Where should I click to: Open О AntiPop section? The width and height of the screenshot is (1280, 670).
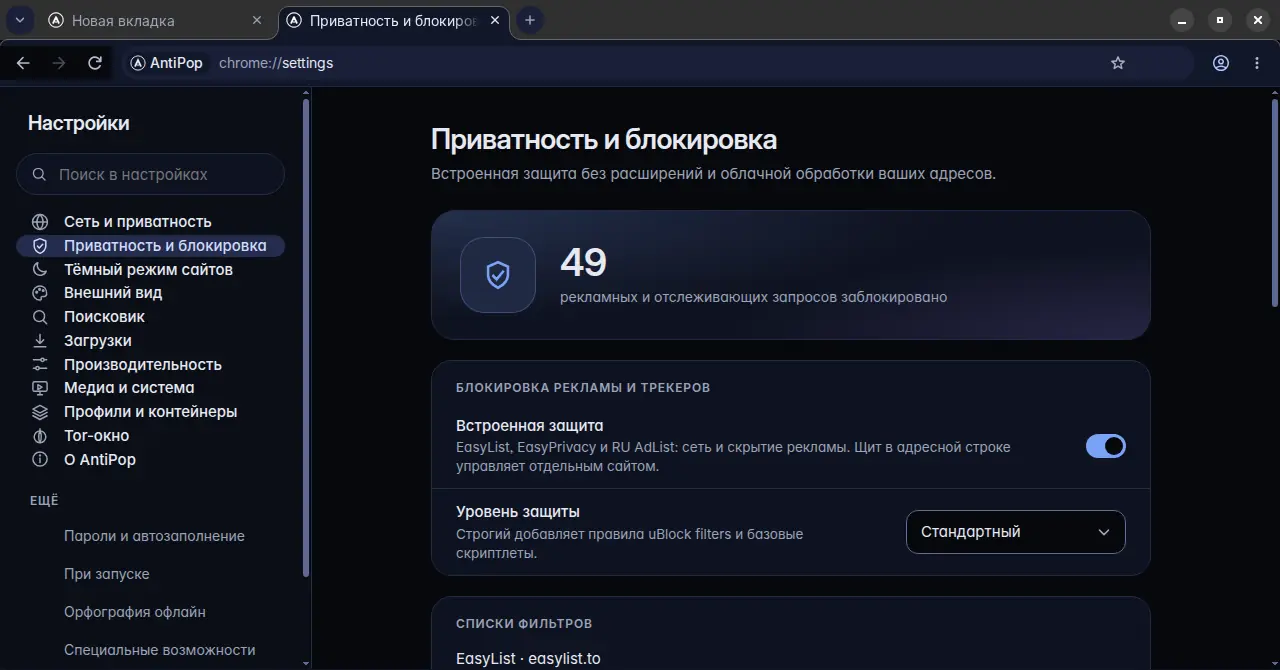(150, 460)
